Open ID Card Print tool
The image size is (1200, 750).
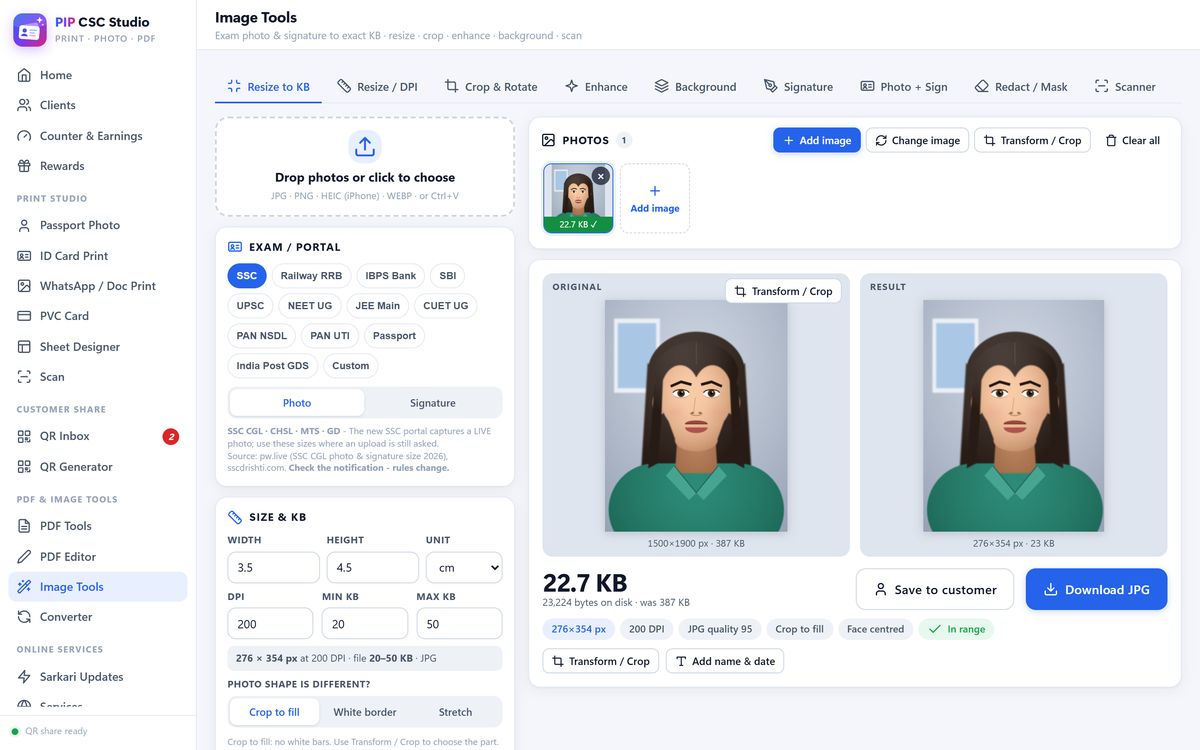click(x=98, y=256)
